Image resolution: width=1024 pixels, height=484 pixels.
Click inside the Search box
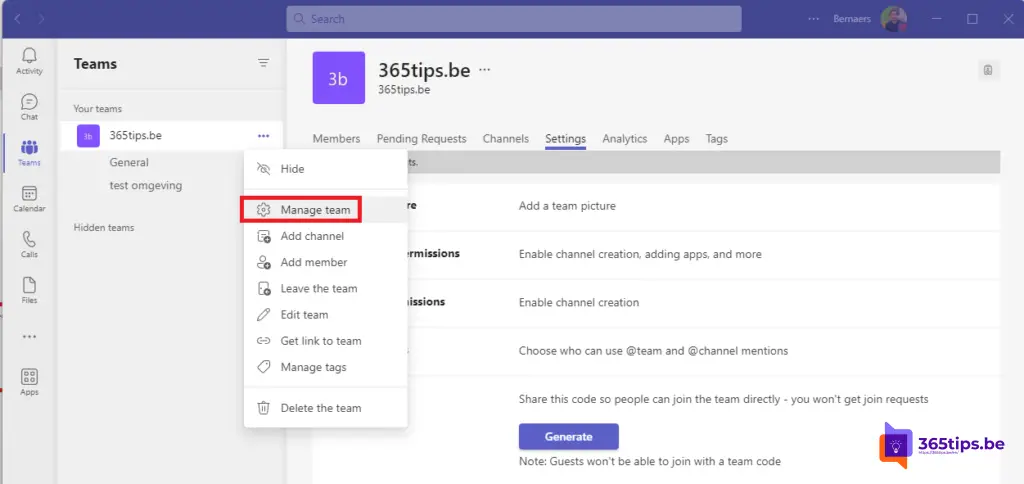(513, 19)
